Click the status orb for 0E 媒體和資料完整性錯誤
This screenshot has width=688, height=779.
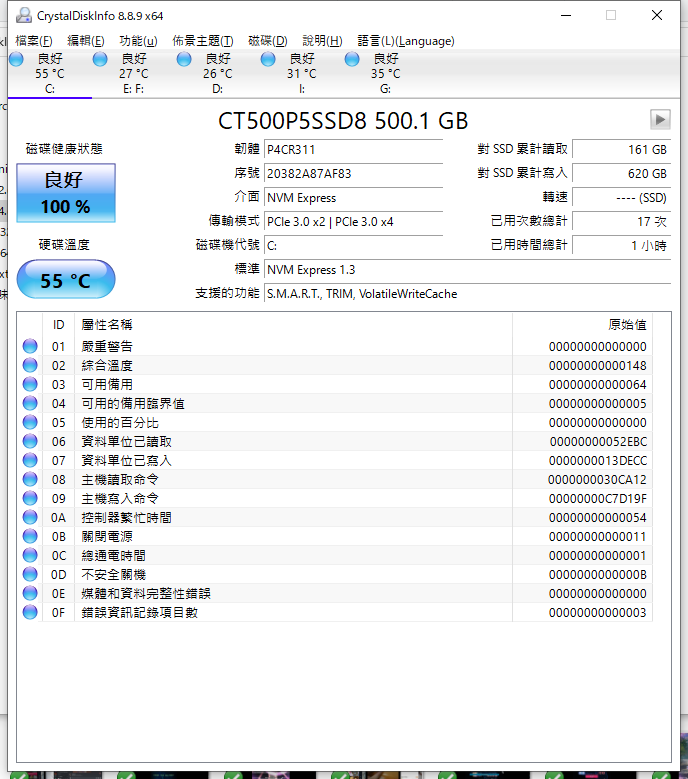[30, 593]
